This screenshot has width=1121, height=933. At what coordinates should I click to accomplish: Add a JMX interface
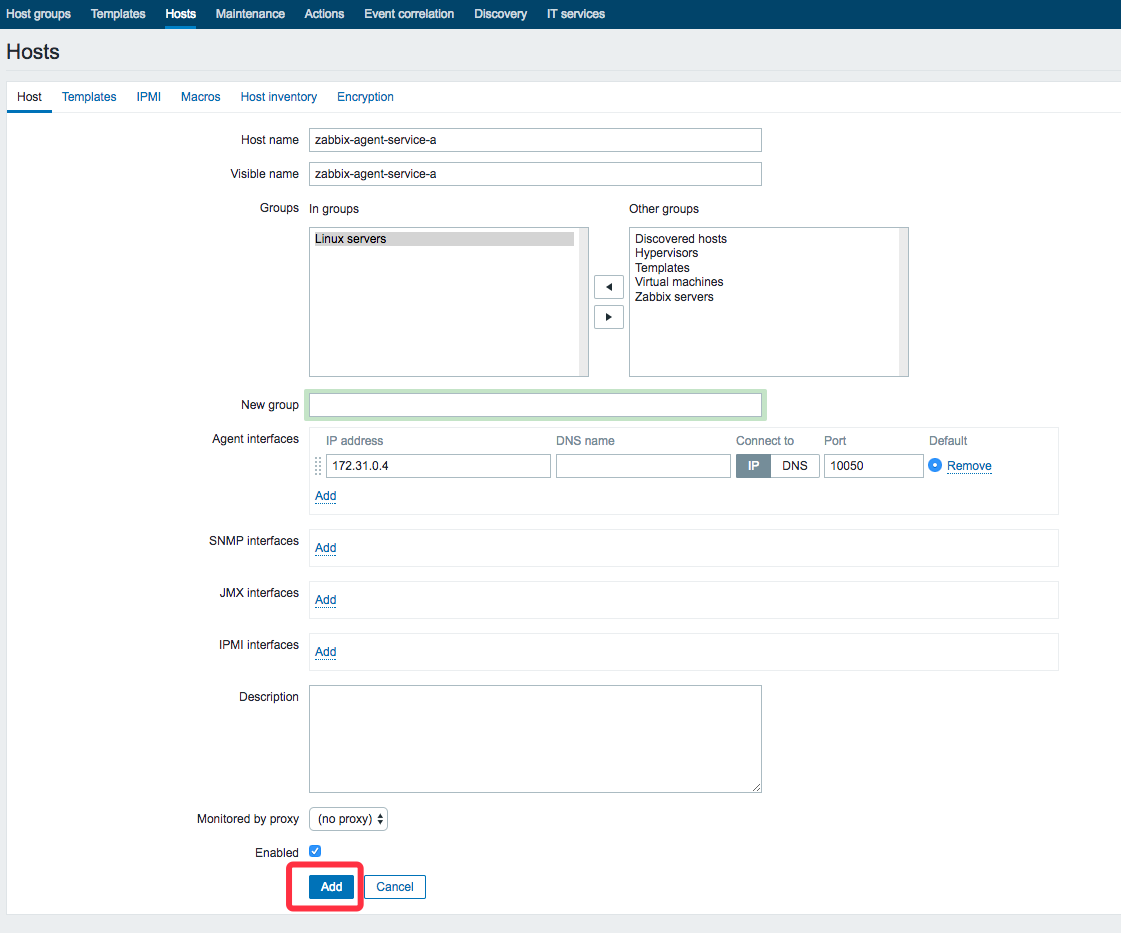325,600
